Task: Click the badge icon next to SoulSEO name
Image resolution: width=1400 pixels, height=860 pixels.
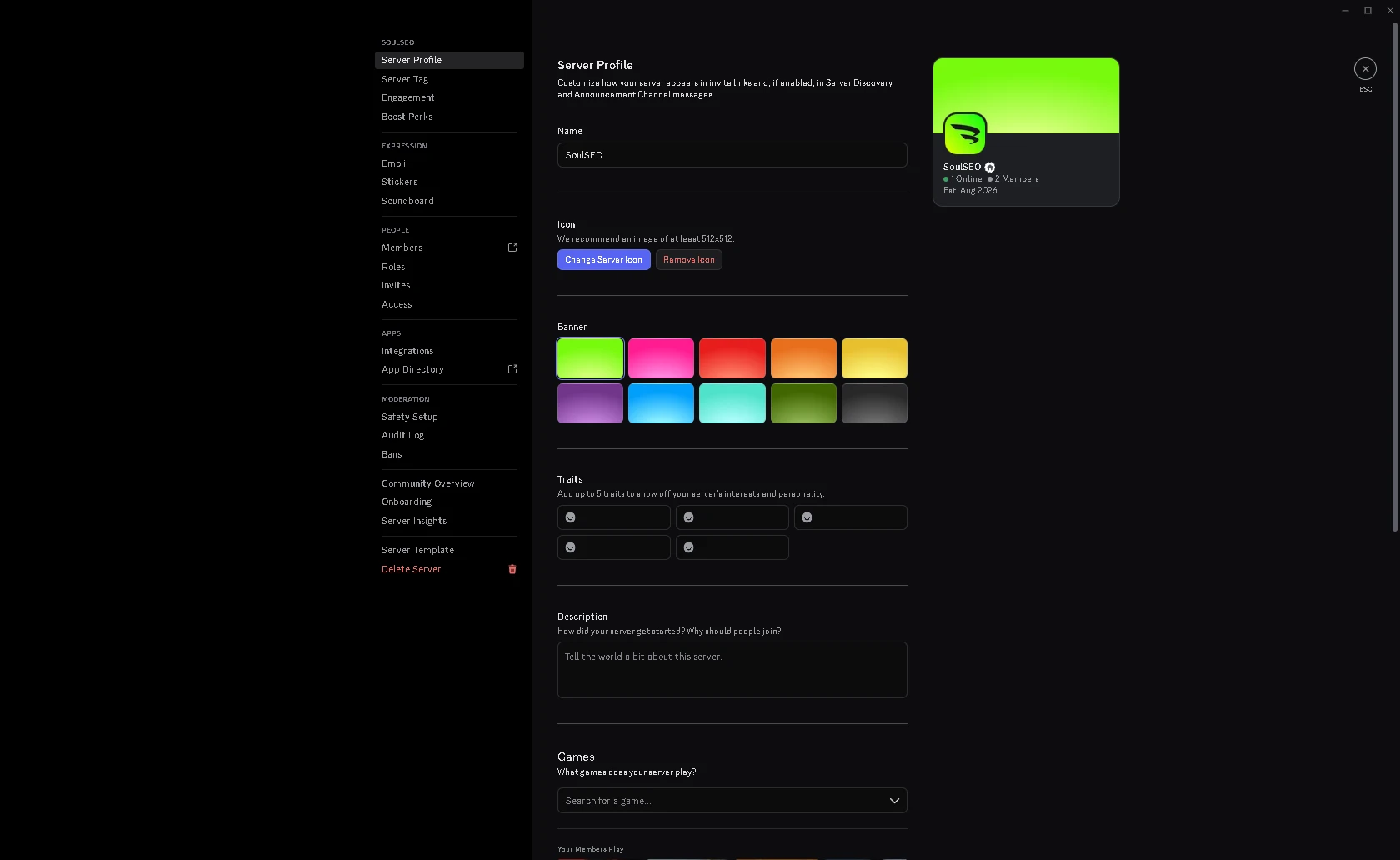Action: click(990, 167)
